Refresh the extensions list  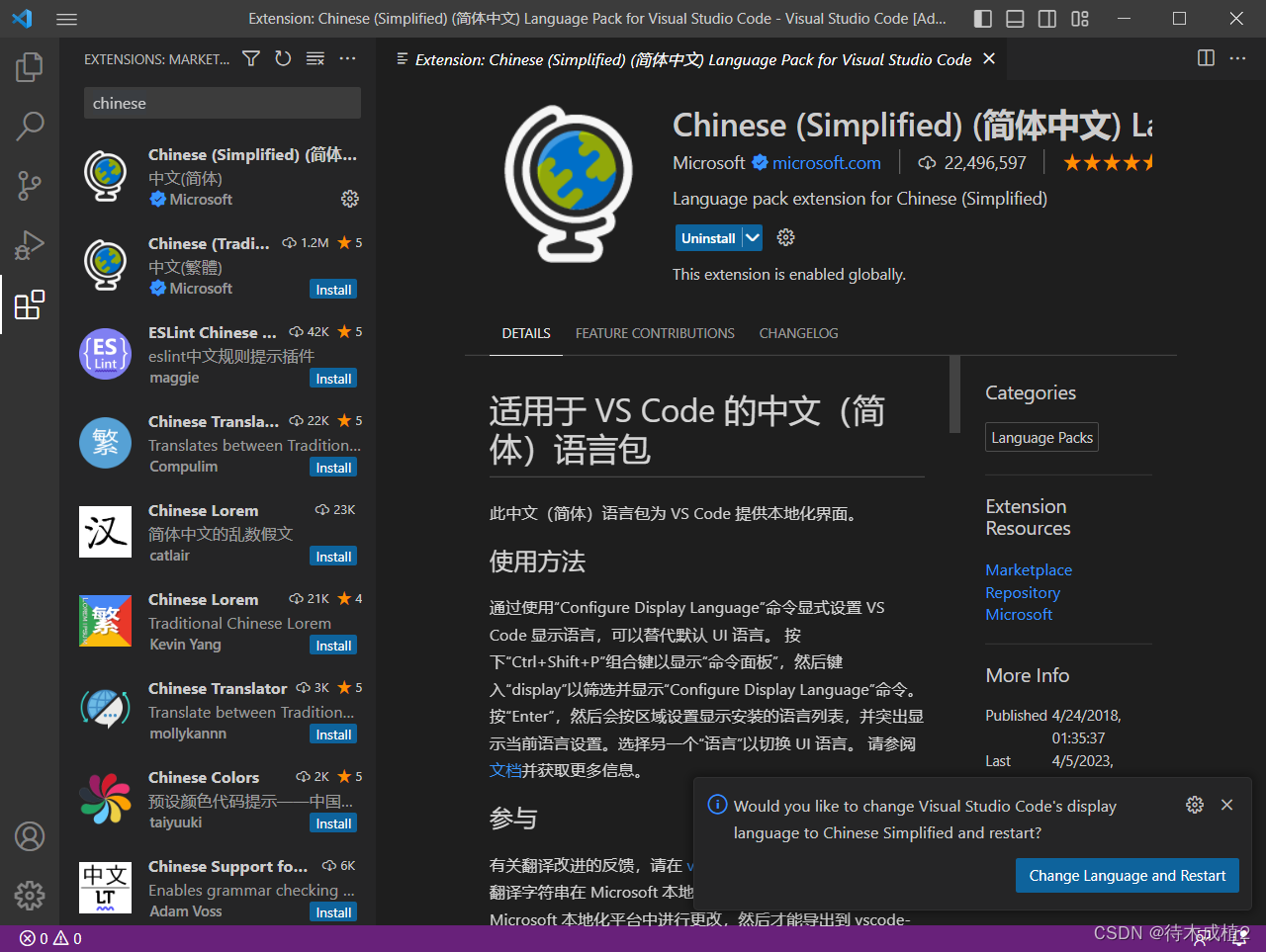[x=283, y=59]
